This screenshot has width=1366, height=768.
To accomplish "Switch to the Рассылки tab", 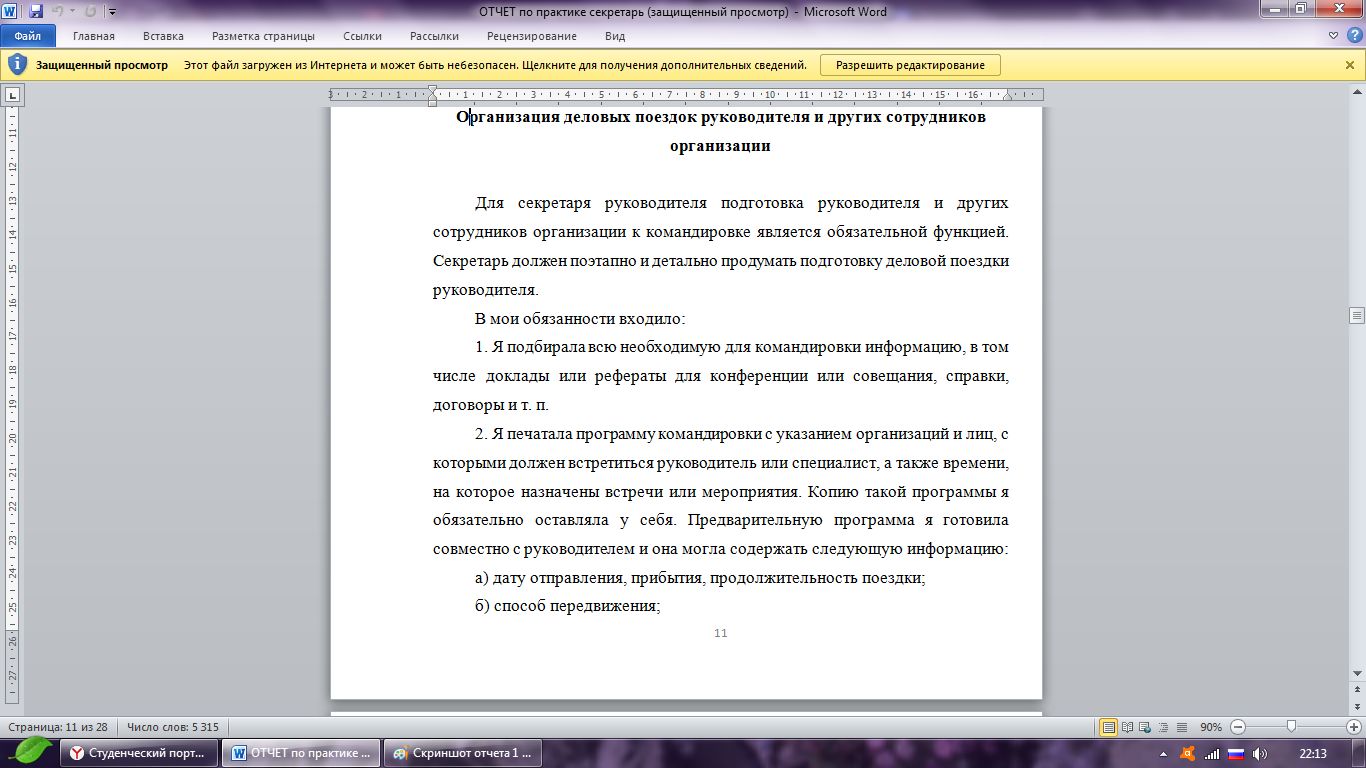I will click(x=434, y=36).
